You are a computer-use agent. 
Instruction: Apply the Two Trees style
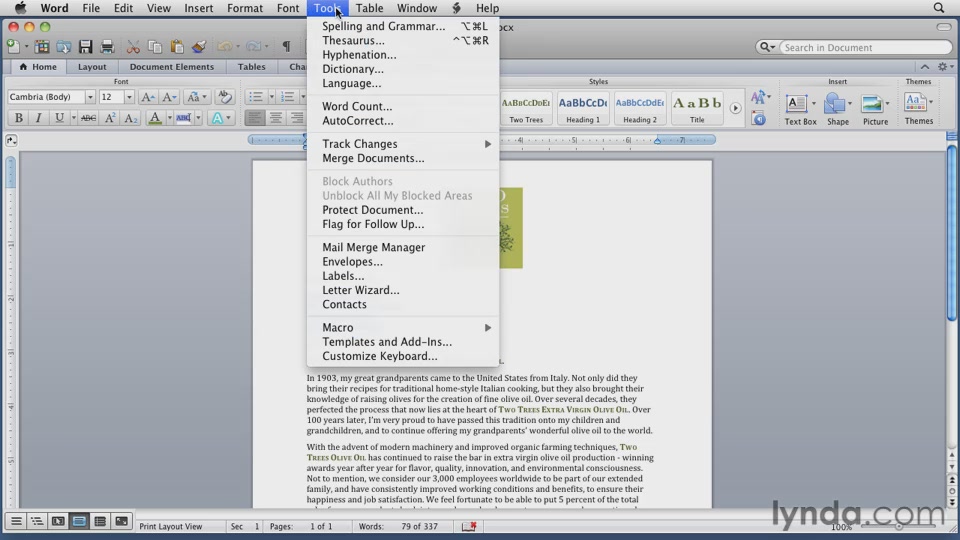[526, 108]
